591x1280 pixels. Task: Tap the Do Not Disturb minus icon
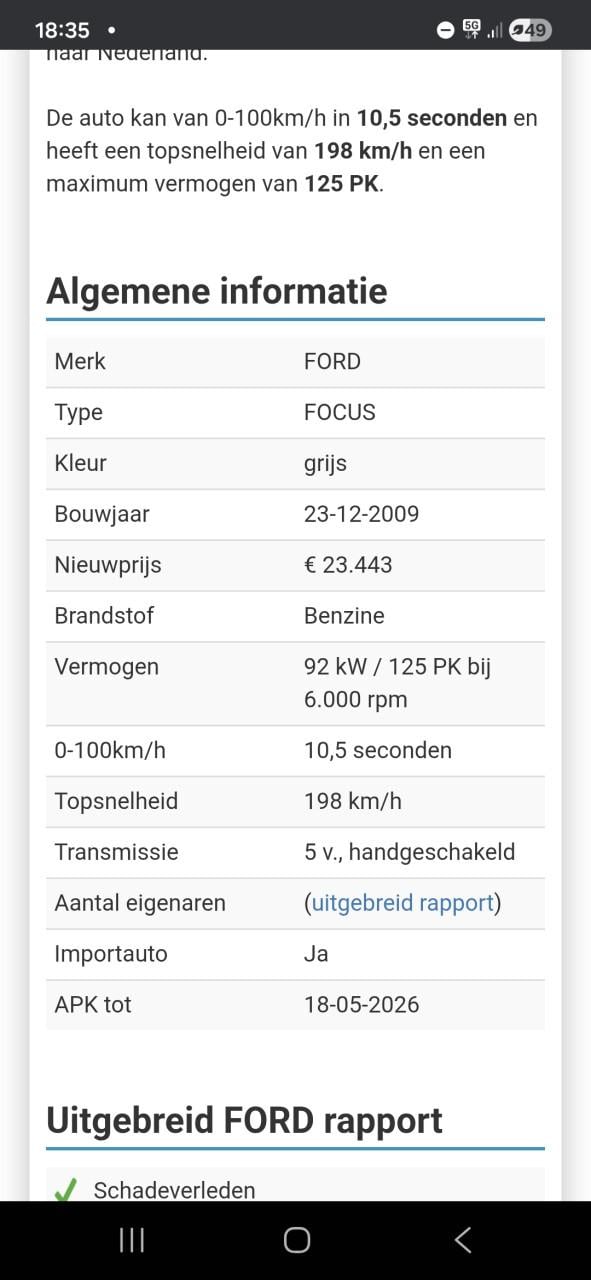444,30
